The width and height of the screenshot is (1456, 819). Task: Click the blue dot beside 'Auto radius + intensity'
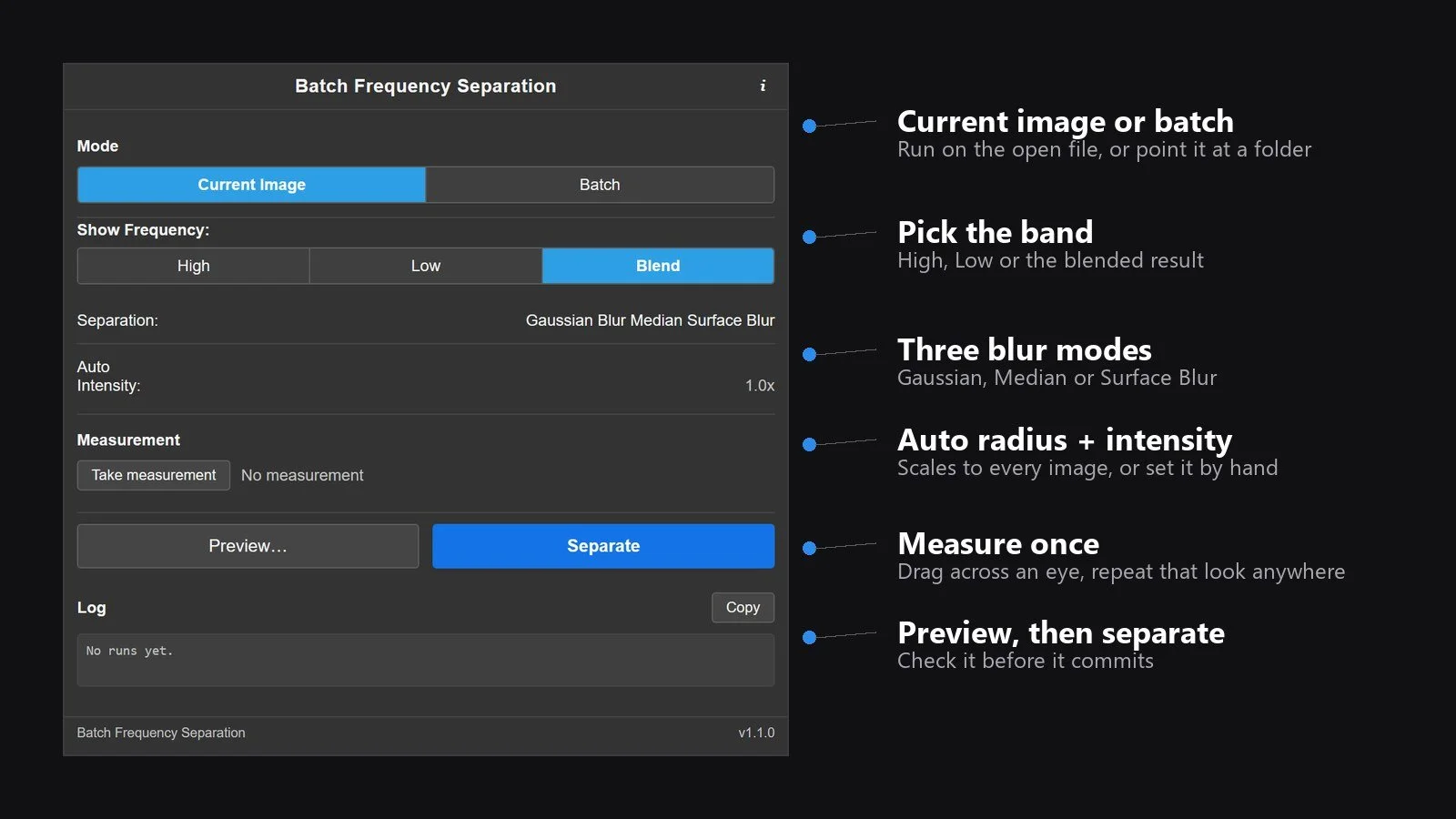click(x=809, y=444)
